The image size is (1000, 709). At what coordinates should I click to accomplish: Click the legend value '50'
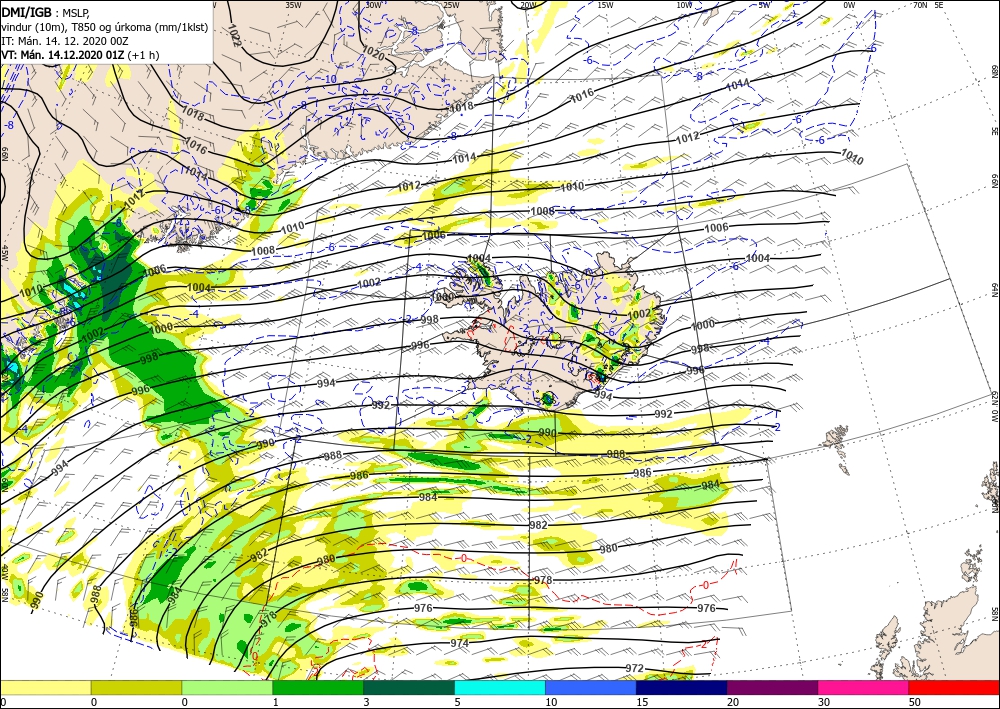pos(914,702)
